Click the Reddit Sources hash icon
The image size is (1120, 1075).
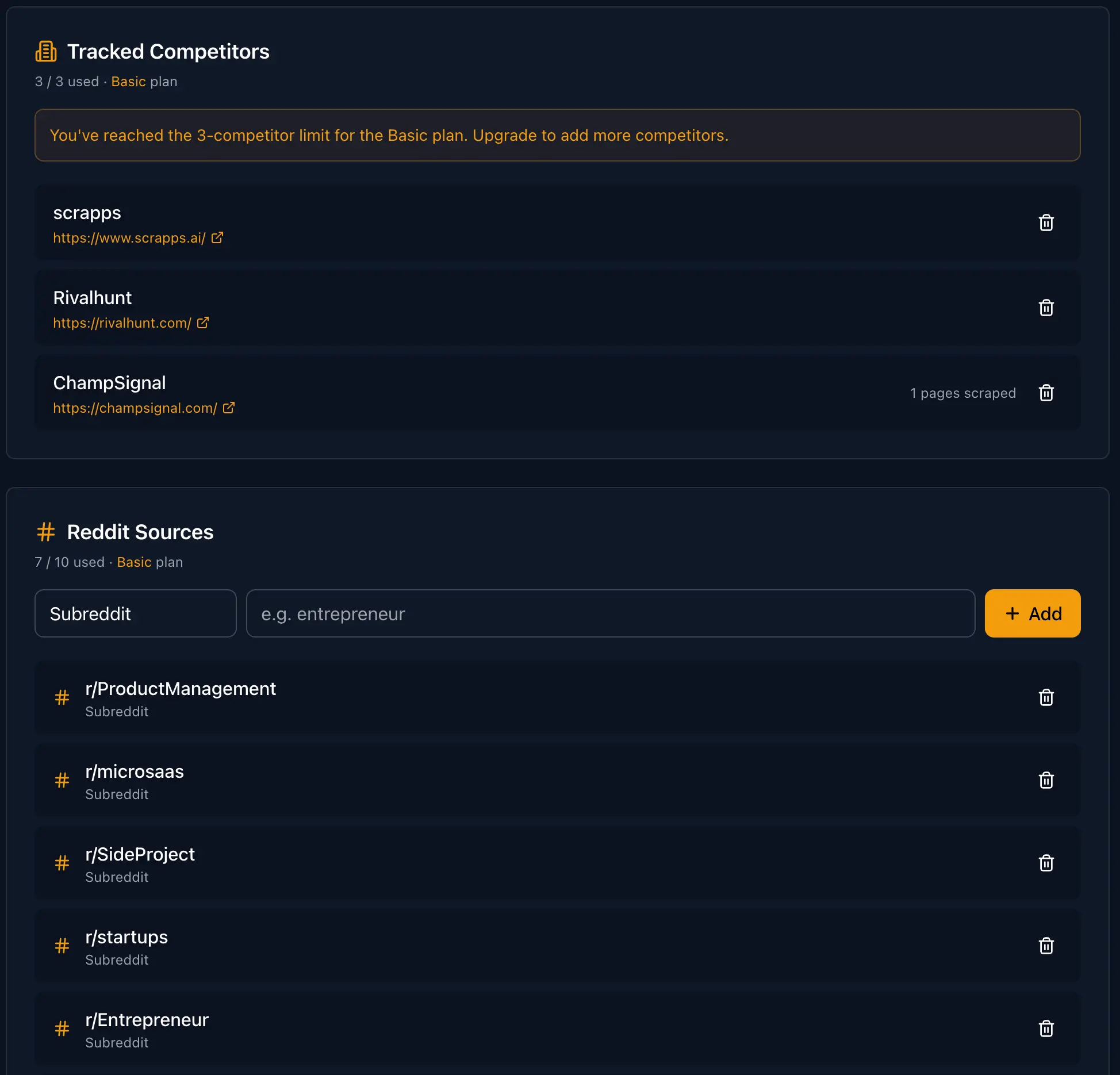pos(46,532)
